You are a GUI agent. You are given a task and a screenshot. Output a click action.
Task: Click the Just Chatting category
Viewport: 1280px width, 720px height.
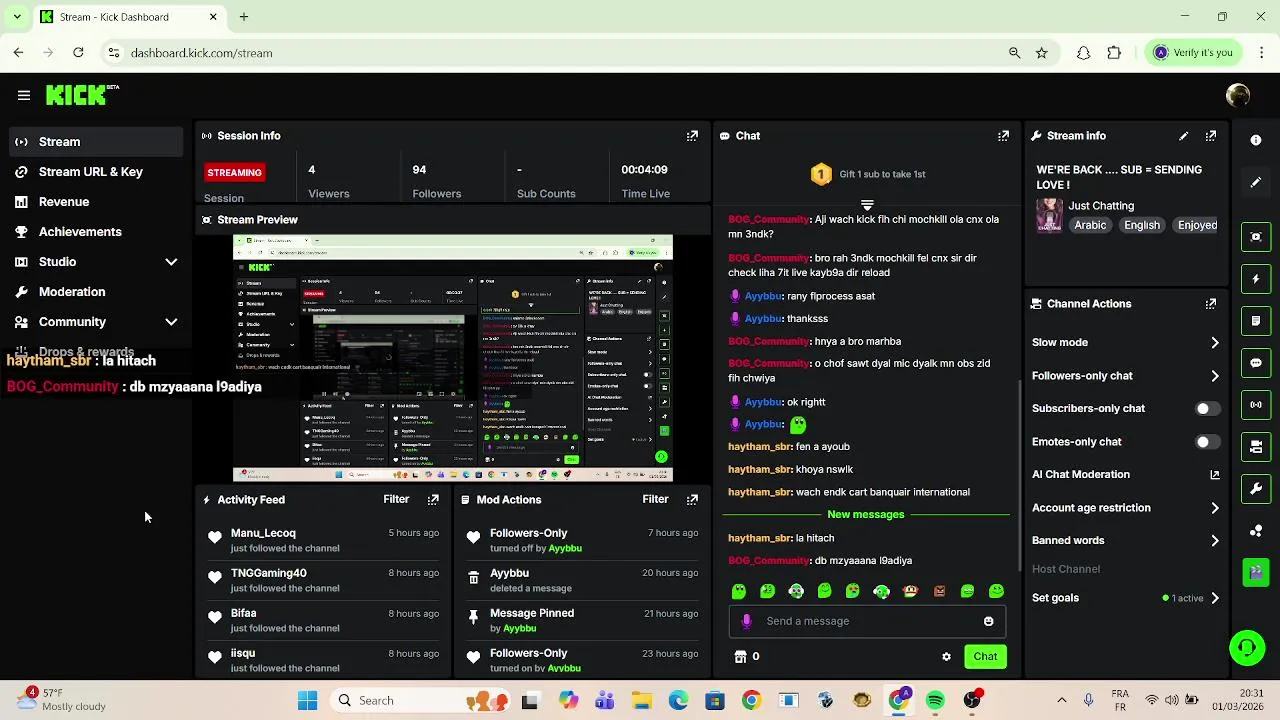click(x=1101, y=206)
